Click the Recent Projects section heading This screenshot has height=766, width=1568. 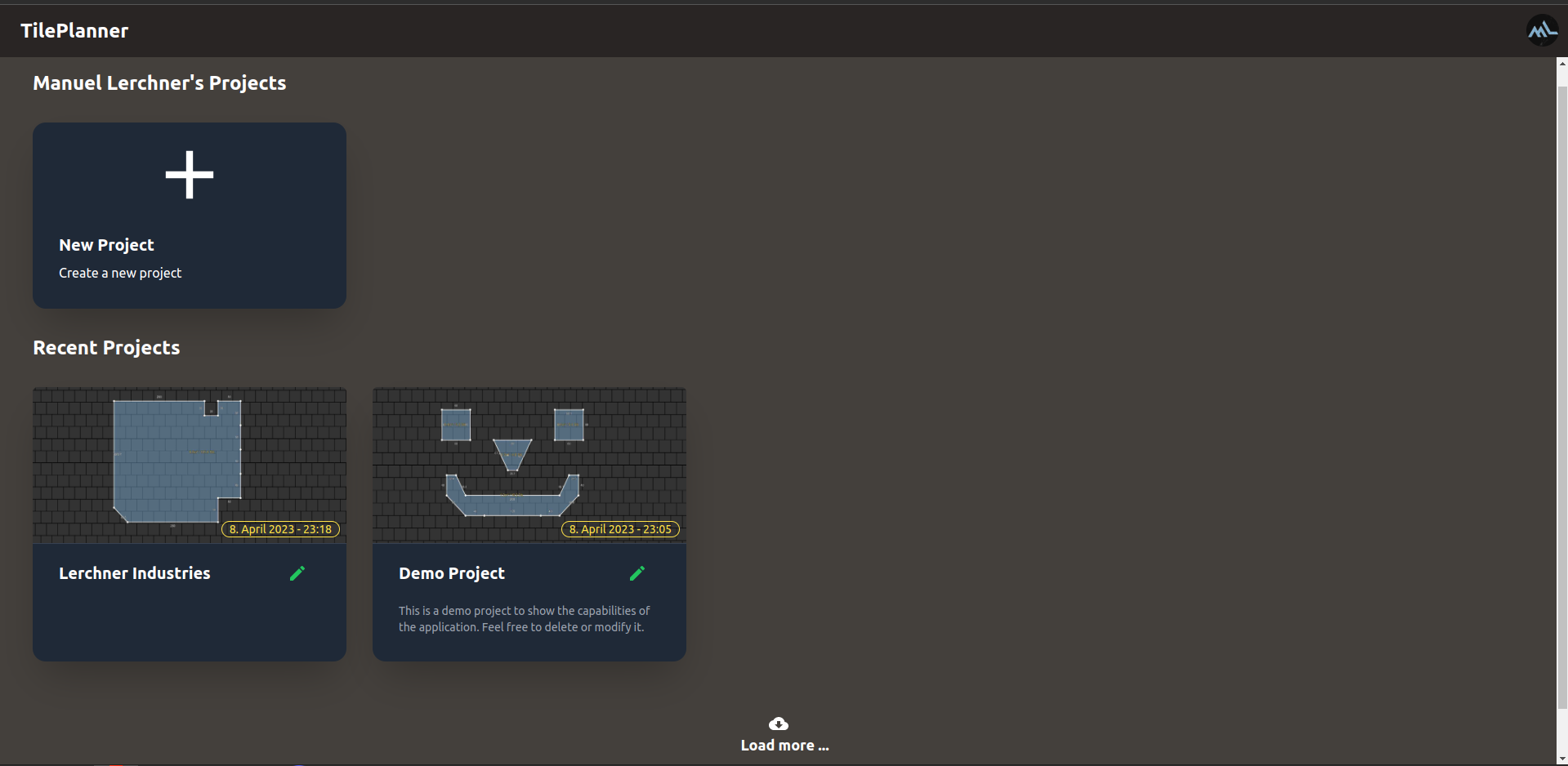[105, 347]
